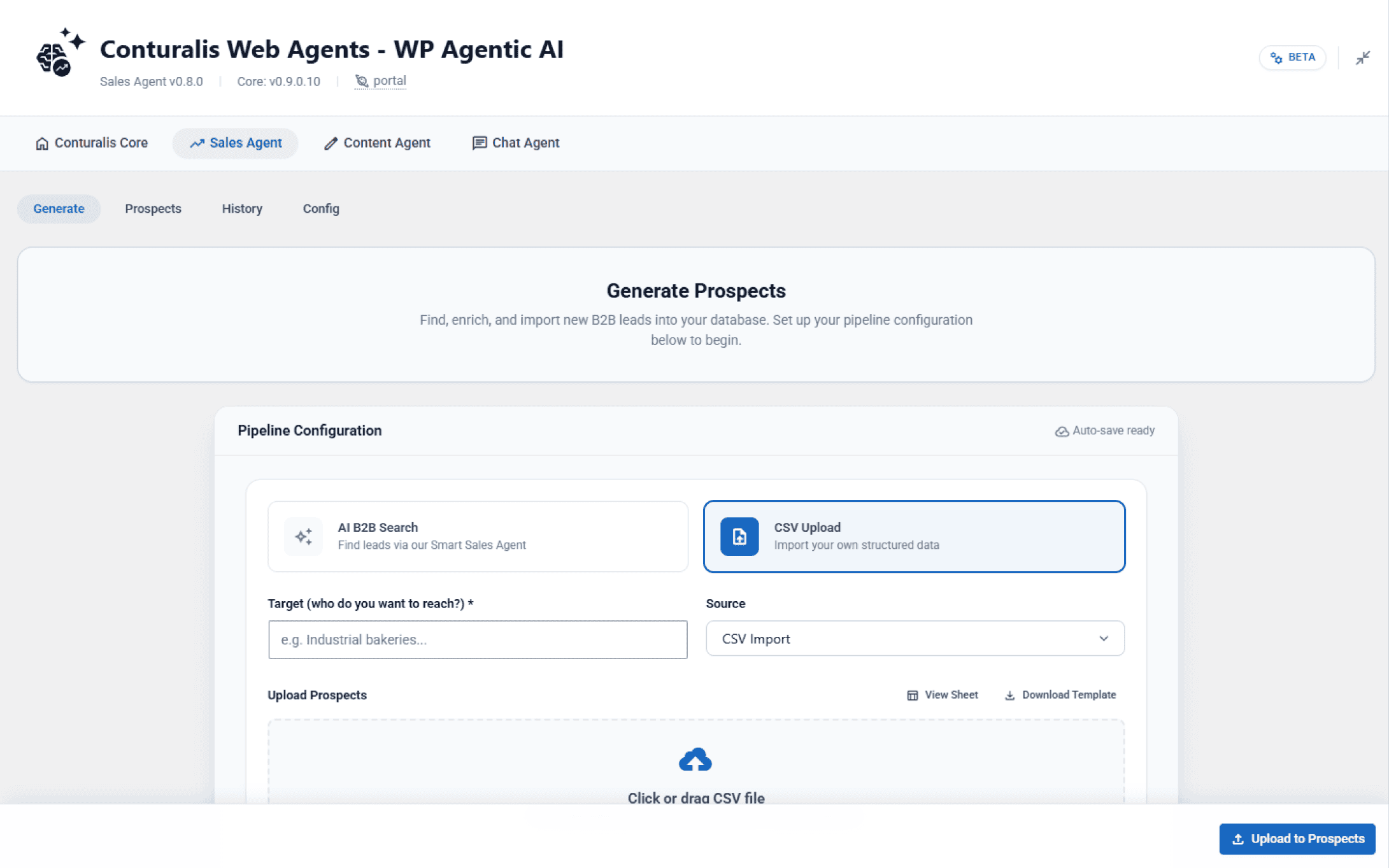Open the Content Agent tab
The height and width of the screenshot is (868, 1389).
coord(377,143)
